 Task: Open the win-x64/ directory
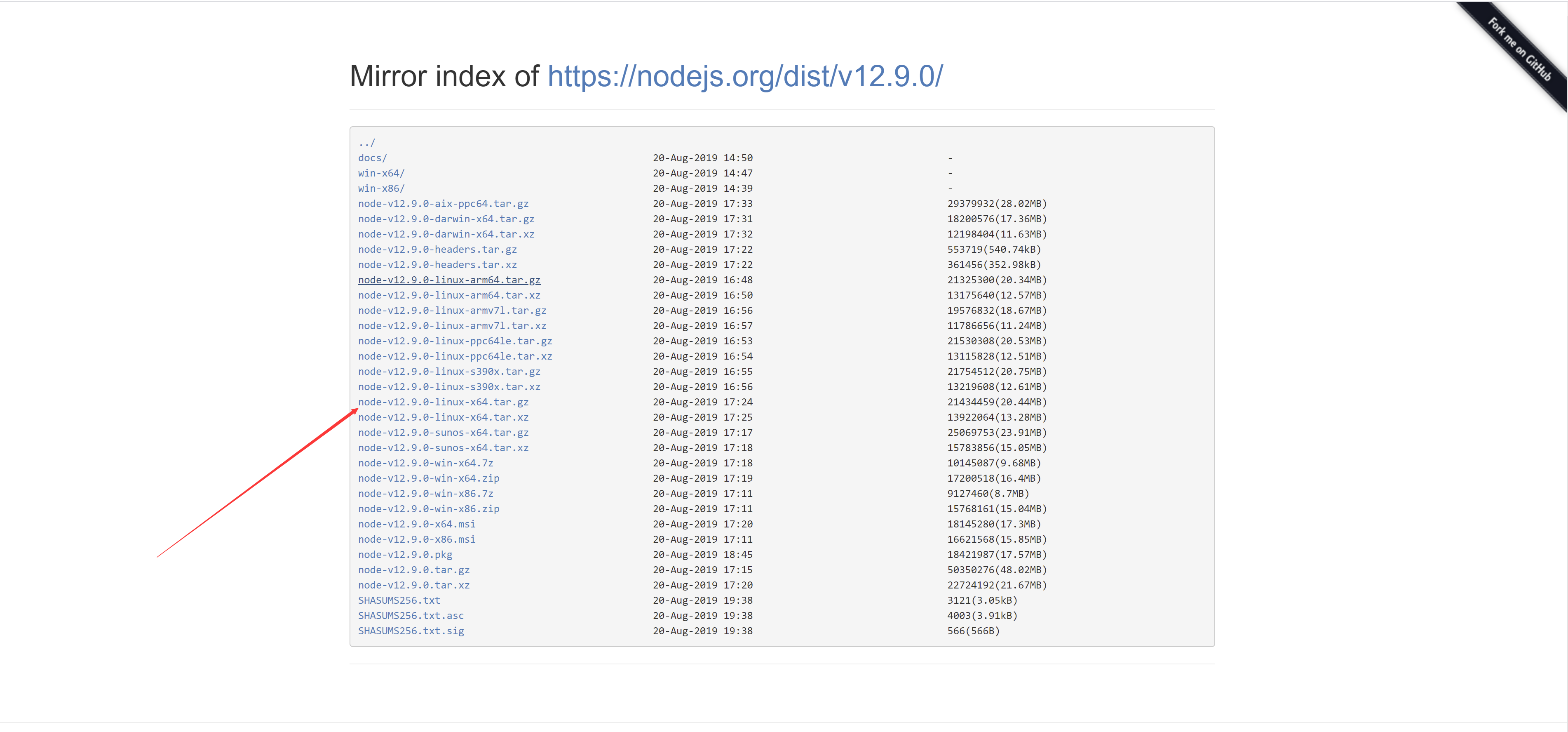[381, 174]
